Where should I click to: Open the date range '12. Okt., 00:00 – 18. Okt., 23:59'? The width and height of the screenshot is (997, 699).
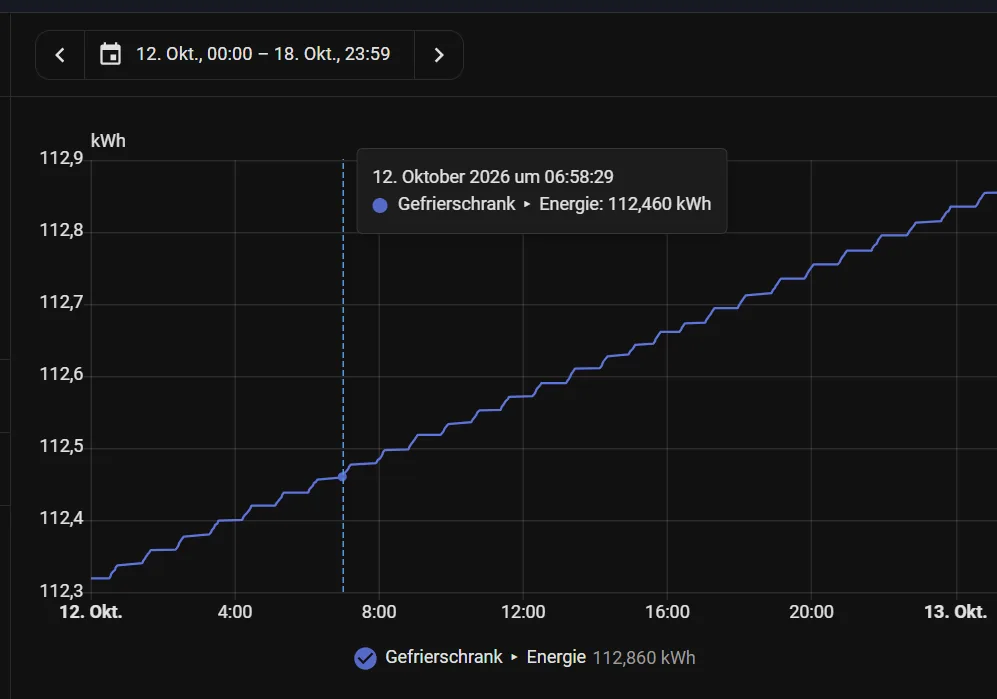[x=249, y=55]
